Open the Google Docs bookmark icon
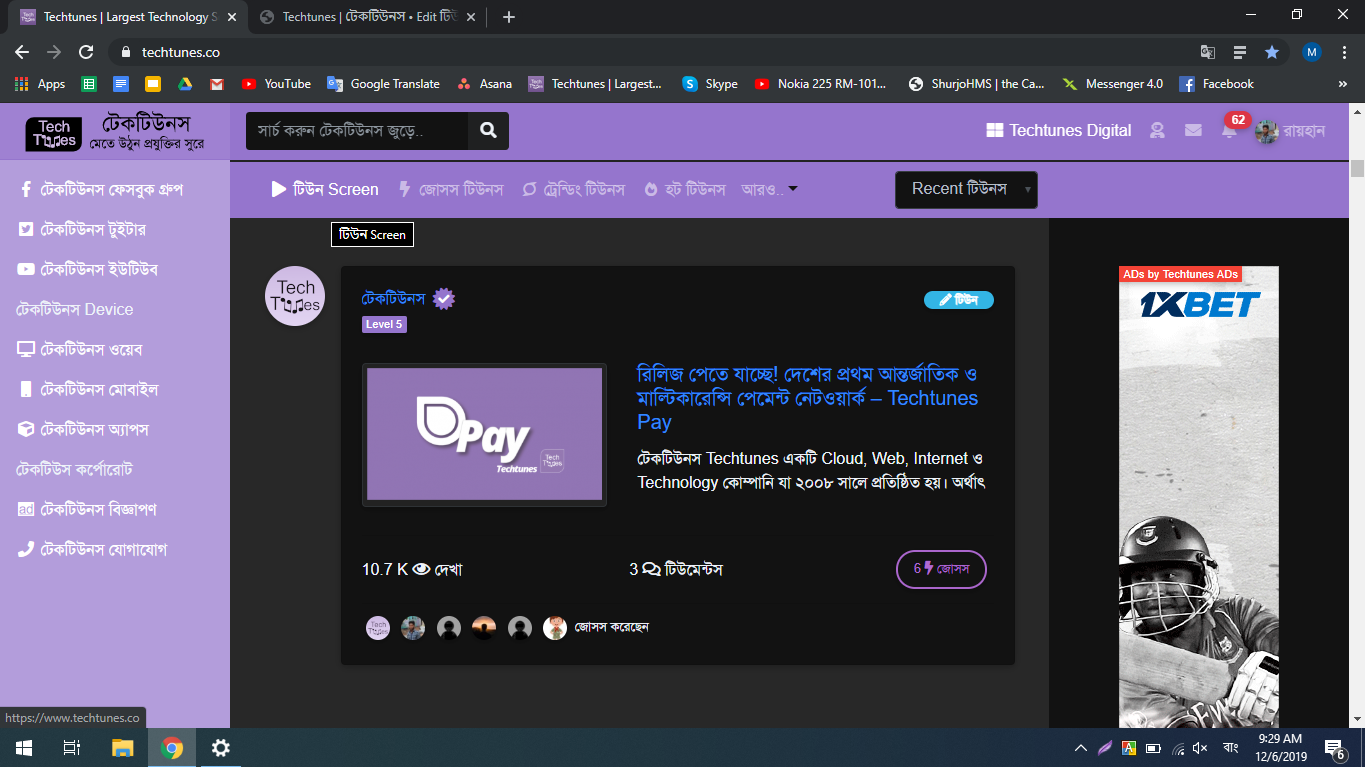 point(121,84)
